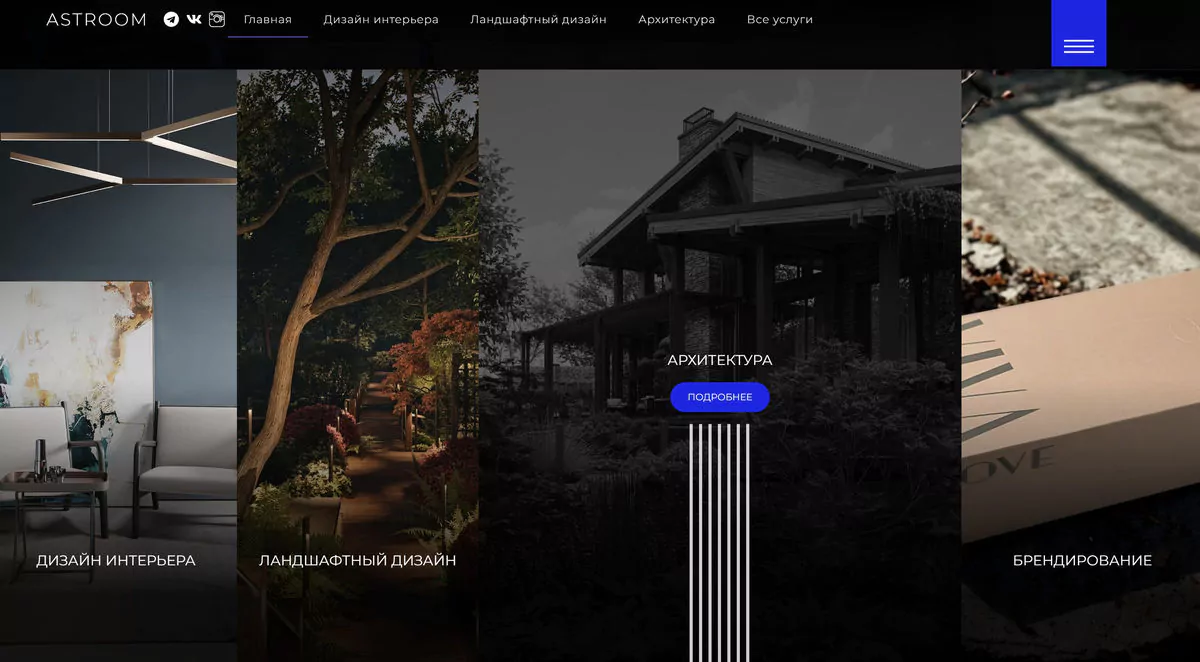Click the Подробнее button

[x=720, y=397]
